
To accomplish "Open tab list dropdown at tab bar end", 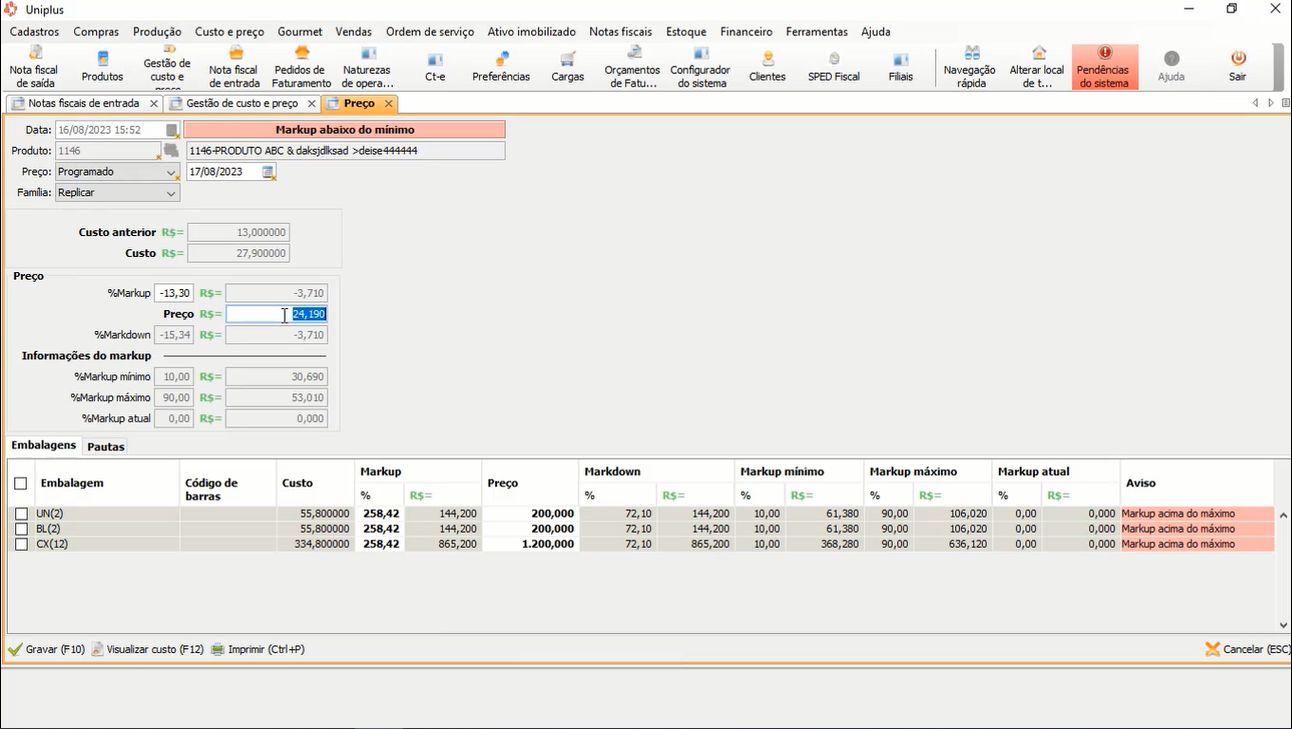I will pyautogui.click(x=1285, y=103).
